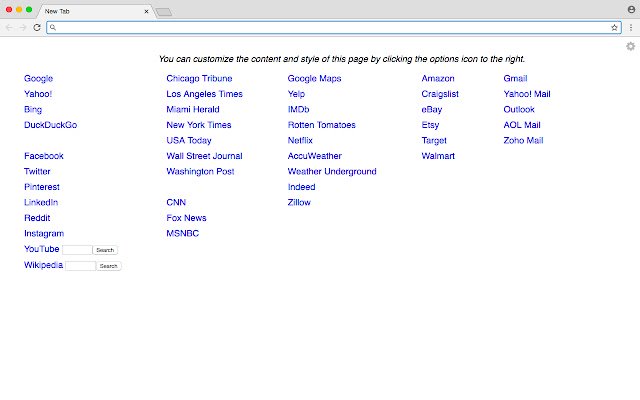Open the LinkedIn link
The width and height of the screenshot is (640, 400).
click(41, 202)
